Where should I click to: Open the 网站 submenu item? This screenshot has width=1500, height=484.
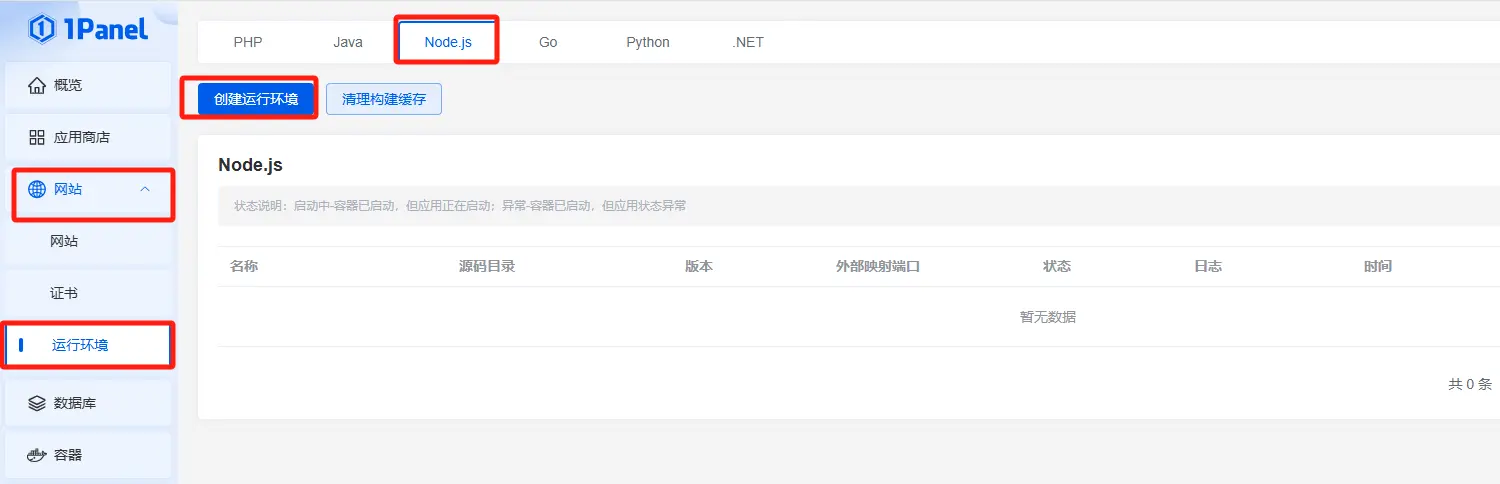pyautogui.click(x=88, y=241)
